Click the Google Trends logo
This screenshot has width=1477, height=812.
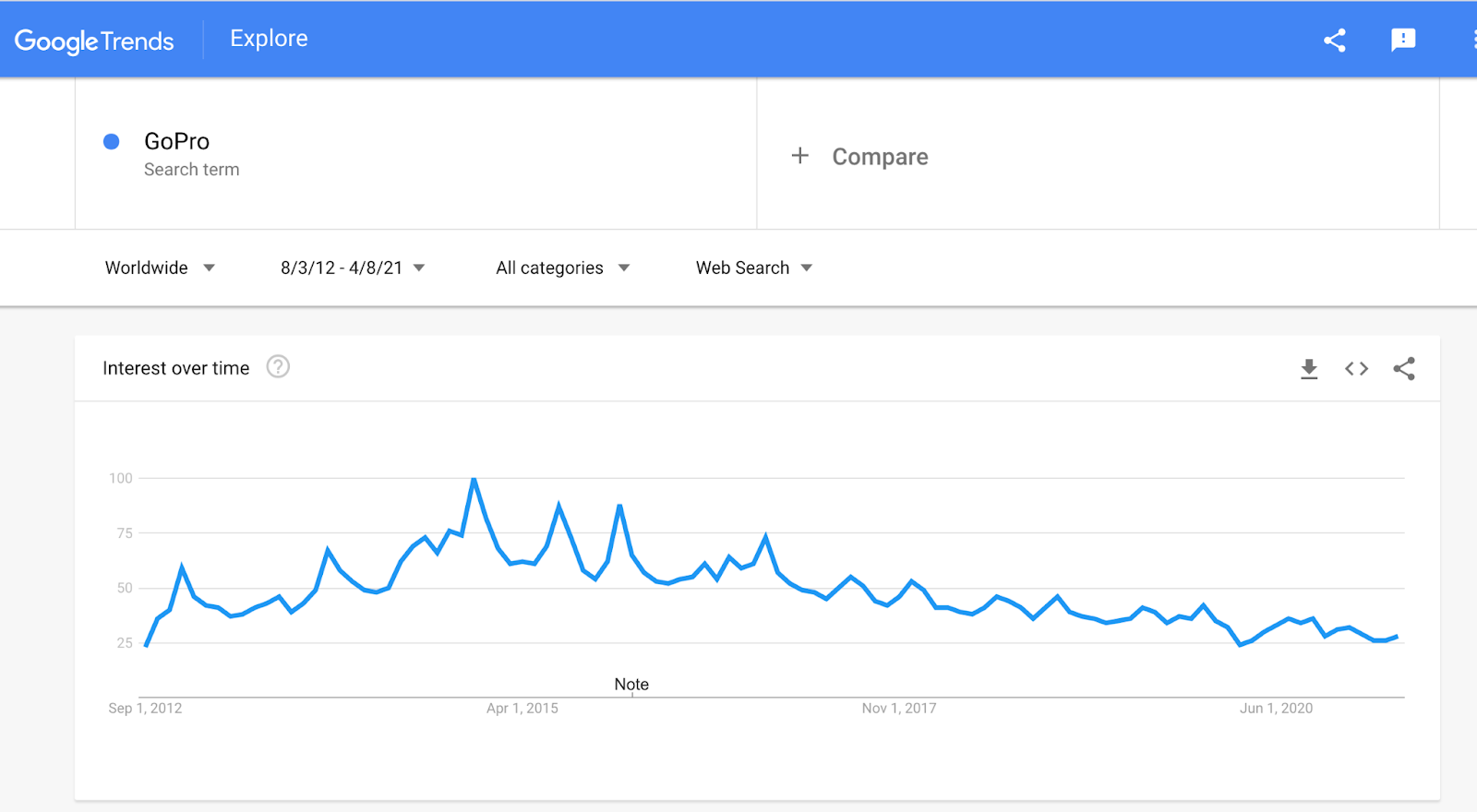tap(94, 41)
